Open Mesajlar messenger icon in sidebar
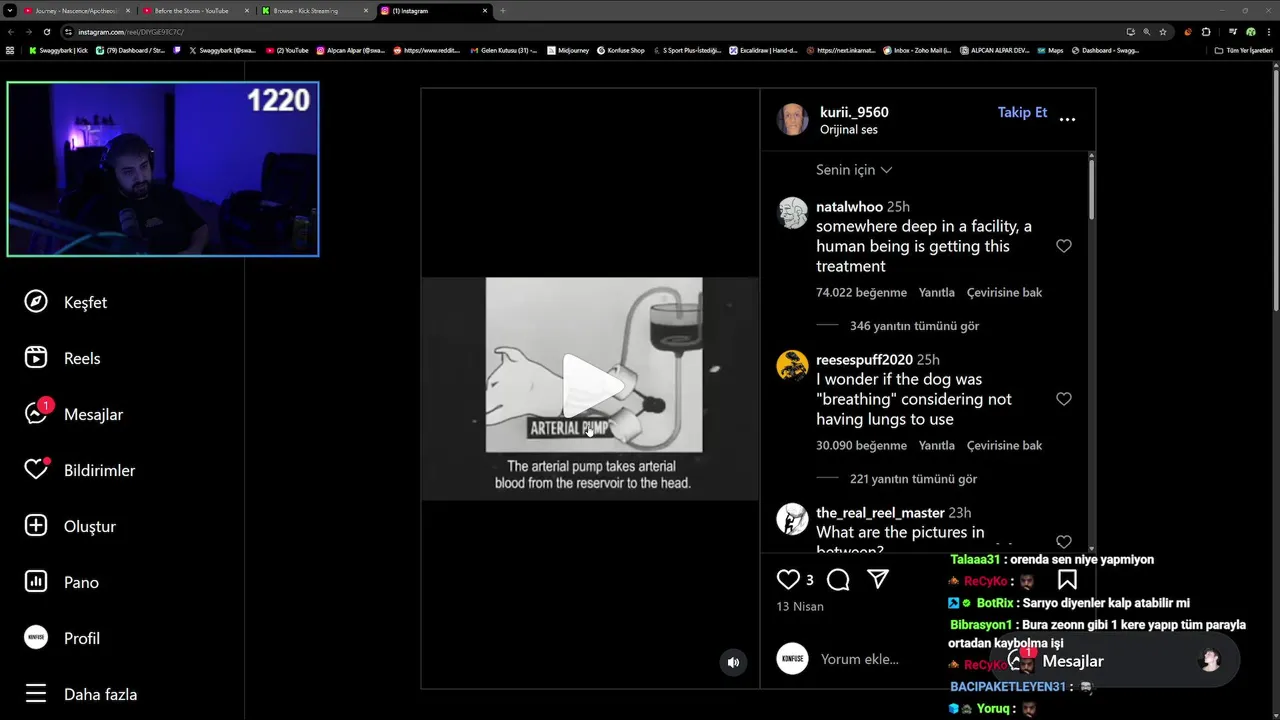The image size is (1280, 720). click(36, 414)
